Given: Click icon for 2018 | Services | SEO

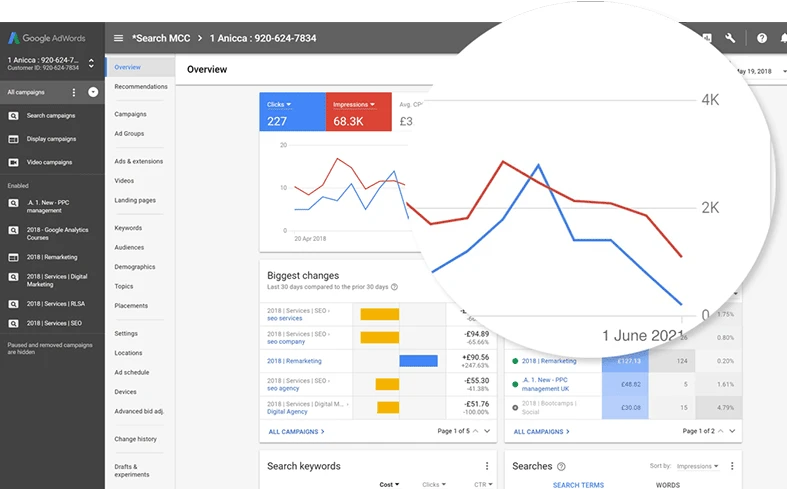Looking at the screenshot, I should tap(14, 324).
